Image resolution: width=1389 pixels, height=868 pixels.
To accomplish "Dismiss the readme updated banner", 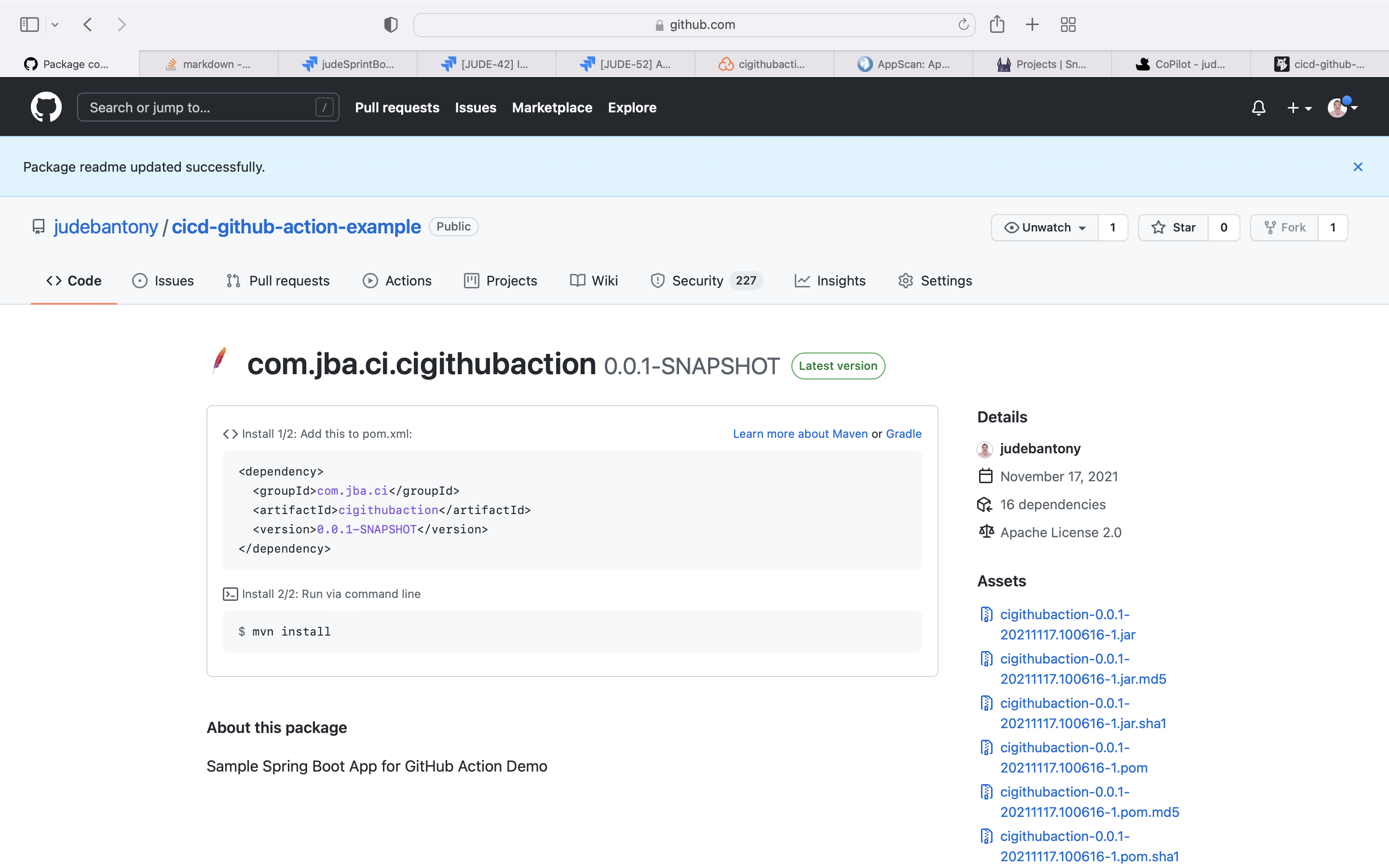I will click(x=1358, y=167).
